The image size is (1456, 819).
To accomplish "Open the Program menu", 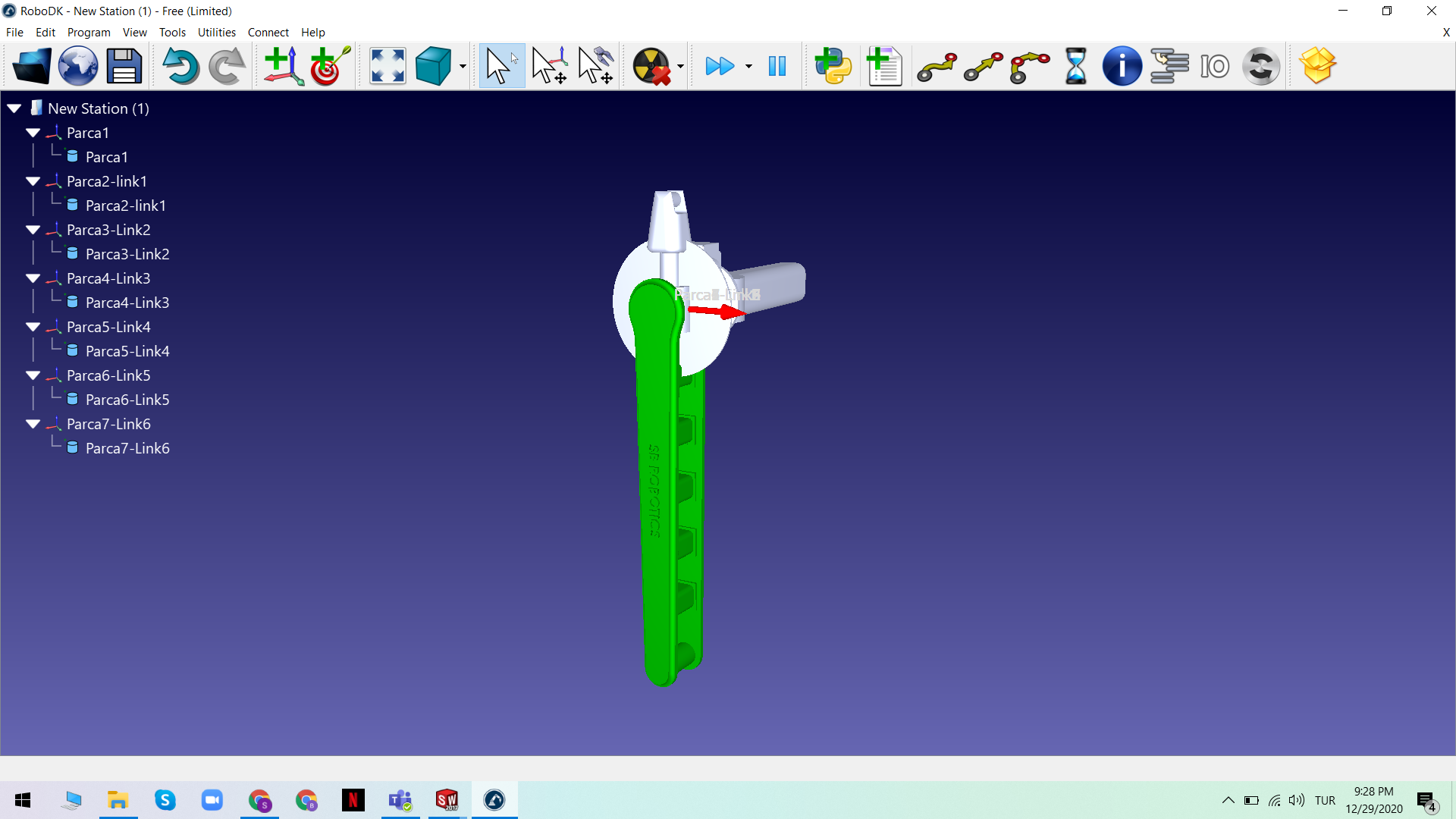I will (89, 33).
